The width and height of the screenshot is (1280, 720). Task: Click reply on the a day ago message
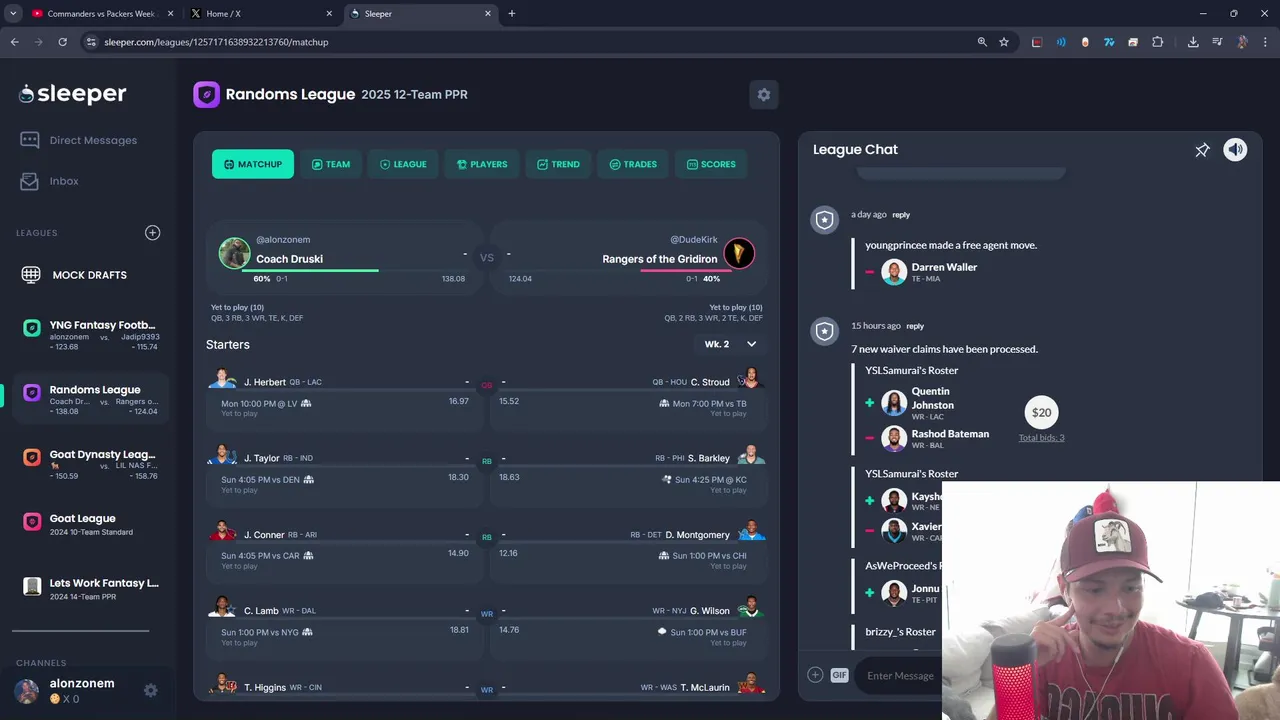(x=901, y=215)
